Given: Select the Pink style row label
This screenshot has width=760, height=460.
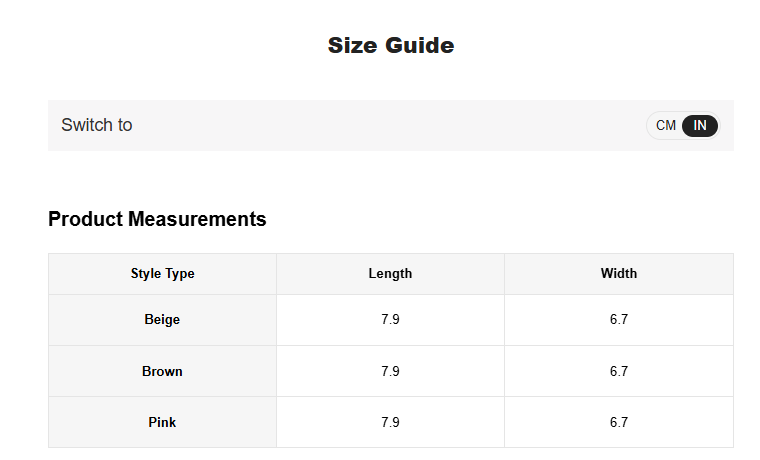Looking at the screenshot, I should (x=162, y=422).
